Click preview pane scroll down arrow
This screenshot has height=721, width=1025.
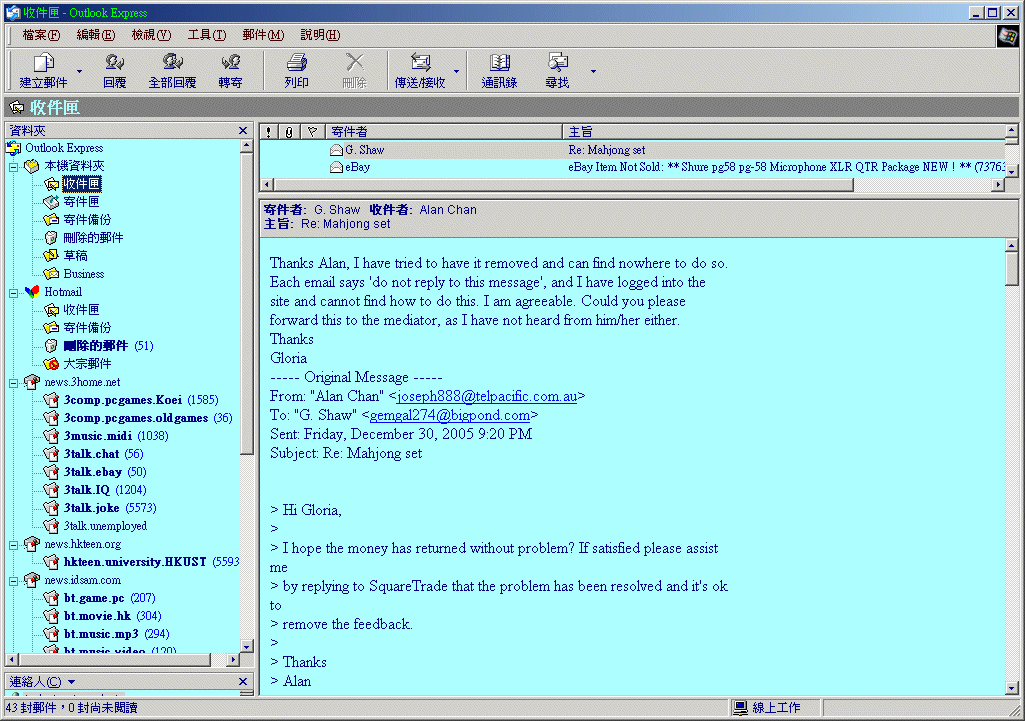point(1011,688)
